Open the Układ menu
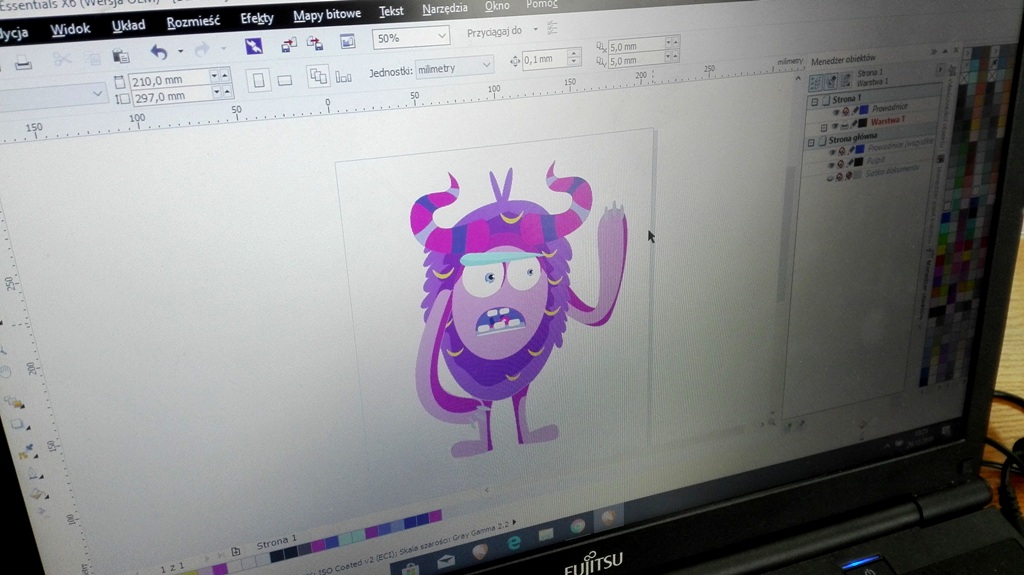 (x=128, y=25)
